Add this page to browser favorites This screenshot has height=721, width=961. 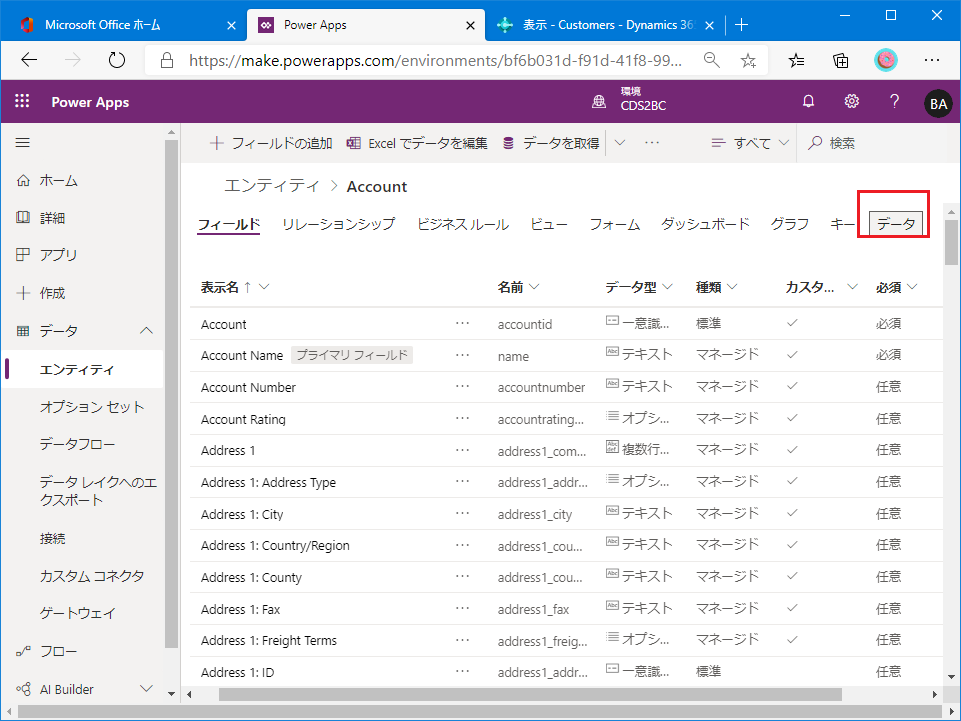tap(748, 60)
